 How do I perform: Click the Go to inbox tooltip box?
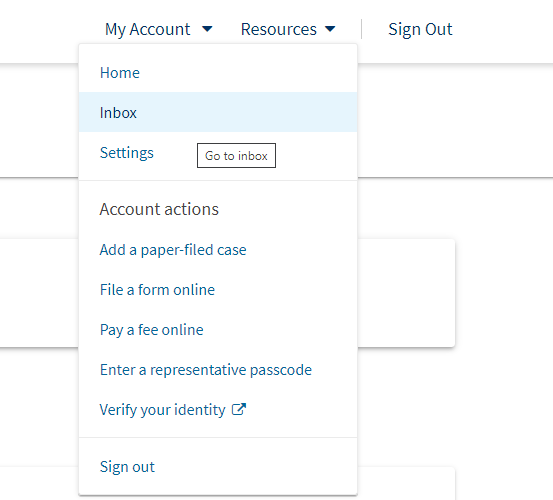(x=236, y=156)
